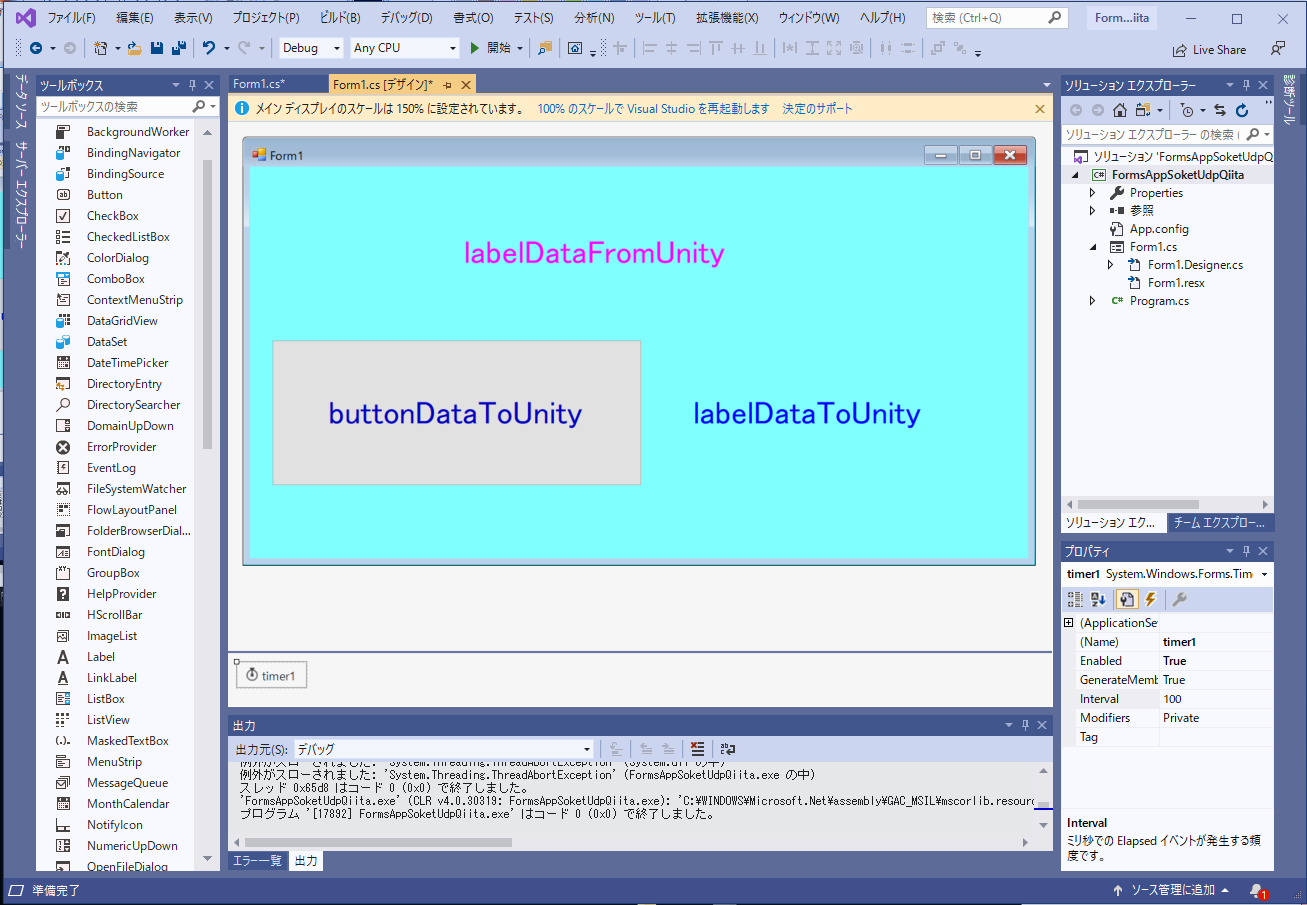Select Form1.resx in Solution Explorer

(1176, 283)
